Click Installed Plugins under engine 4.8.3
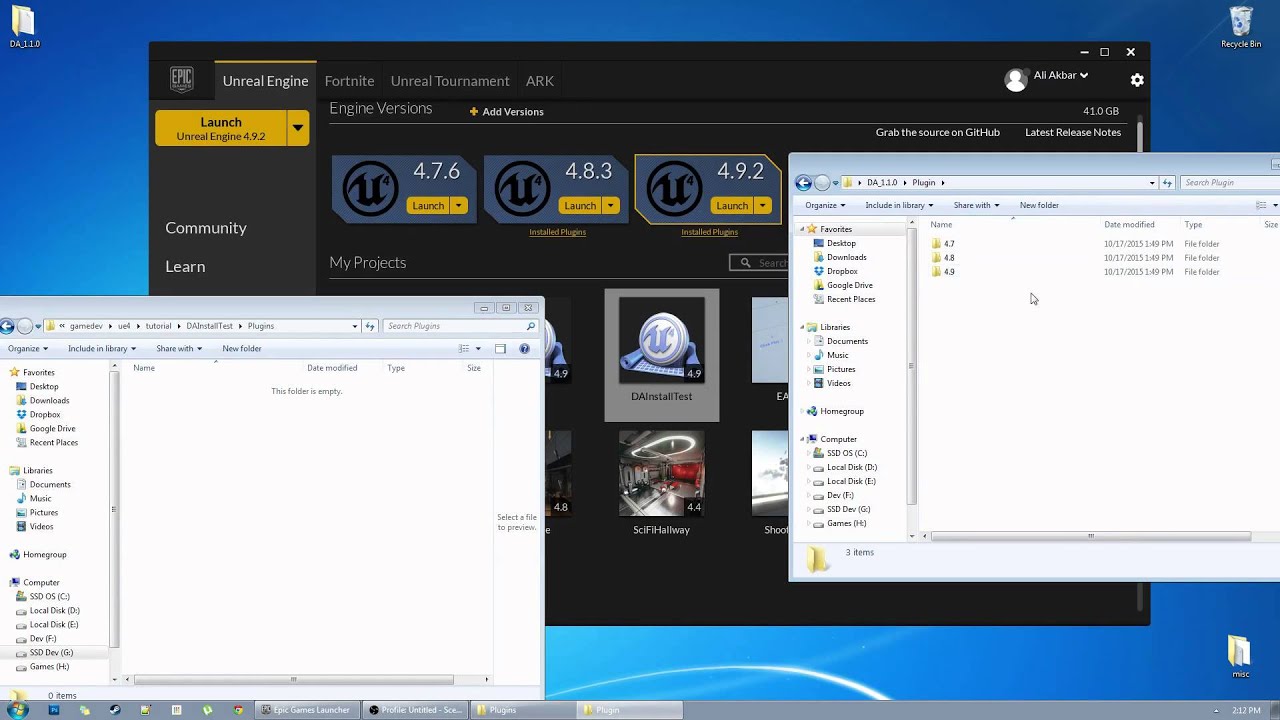The image size is (1280, 720). pos(558,232)
